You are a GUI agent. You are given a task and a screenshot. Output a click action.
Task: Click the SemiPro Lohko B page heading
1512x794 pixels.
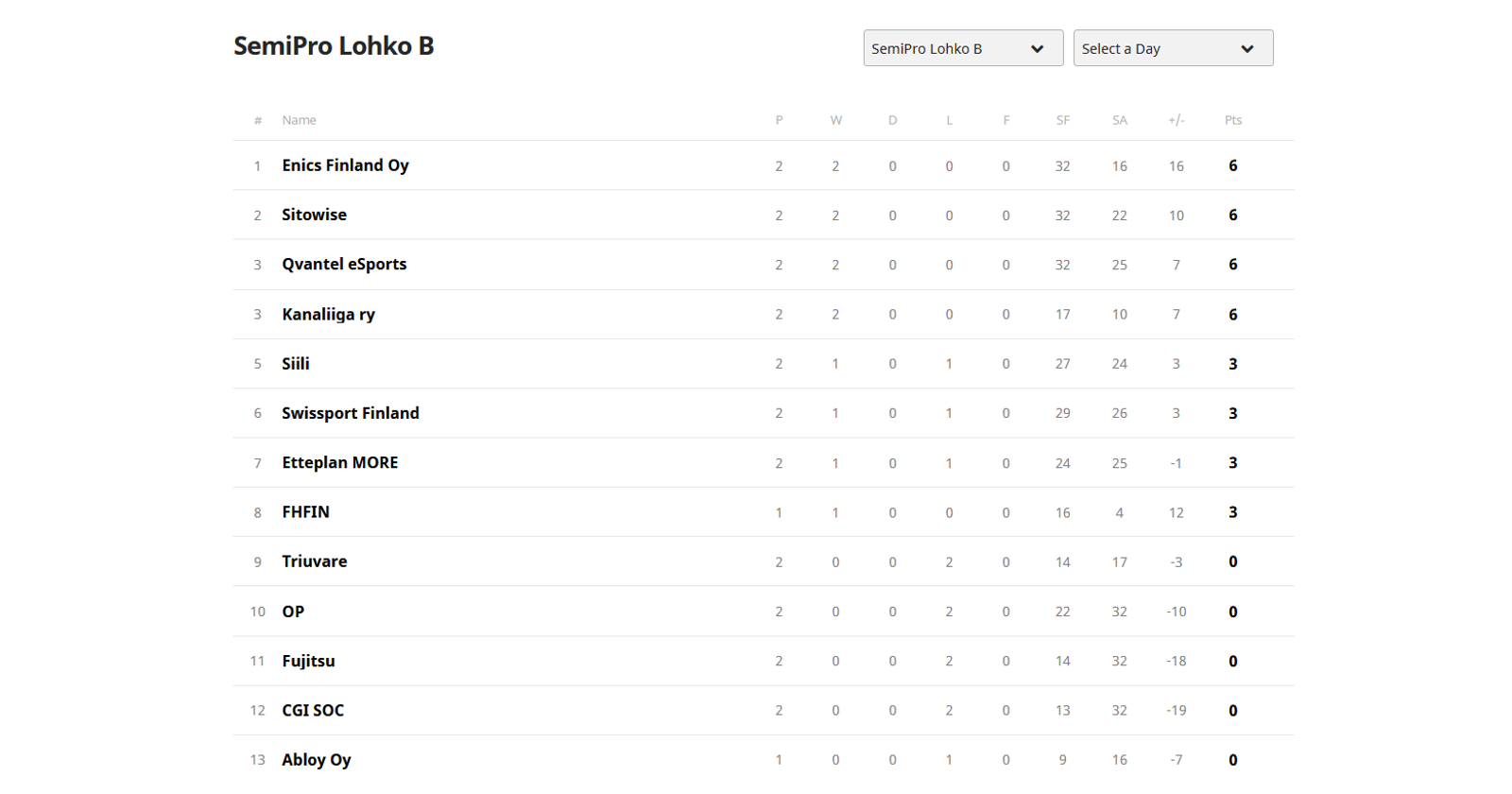[334, 46]
